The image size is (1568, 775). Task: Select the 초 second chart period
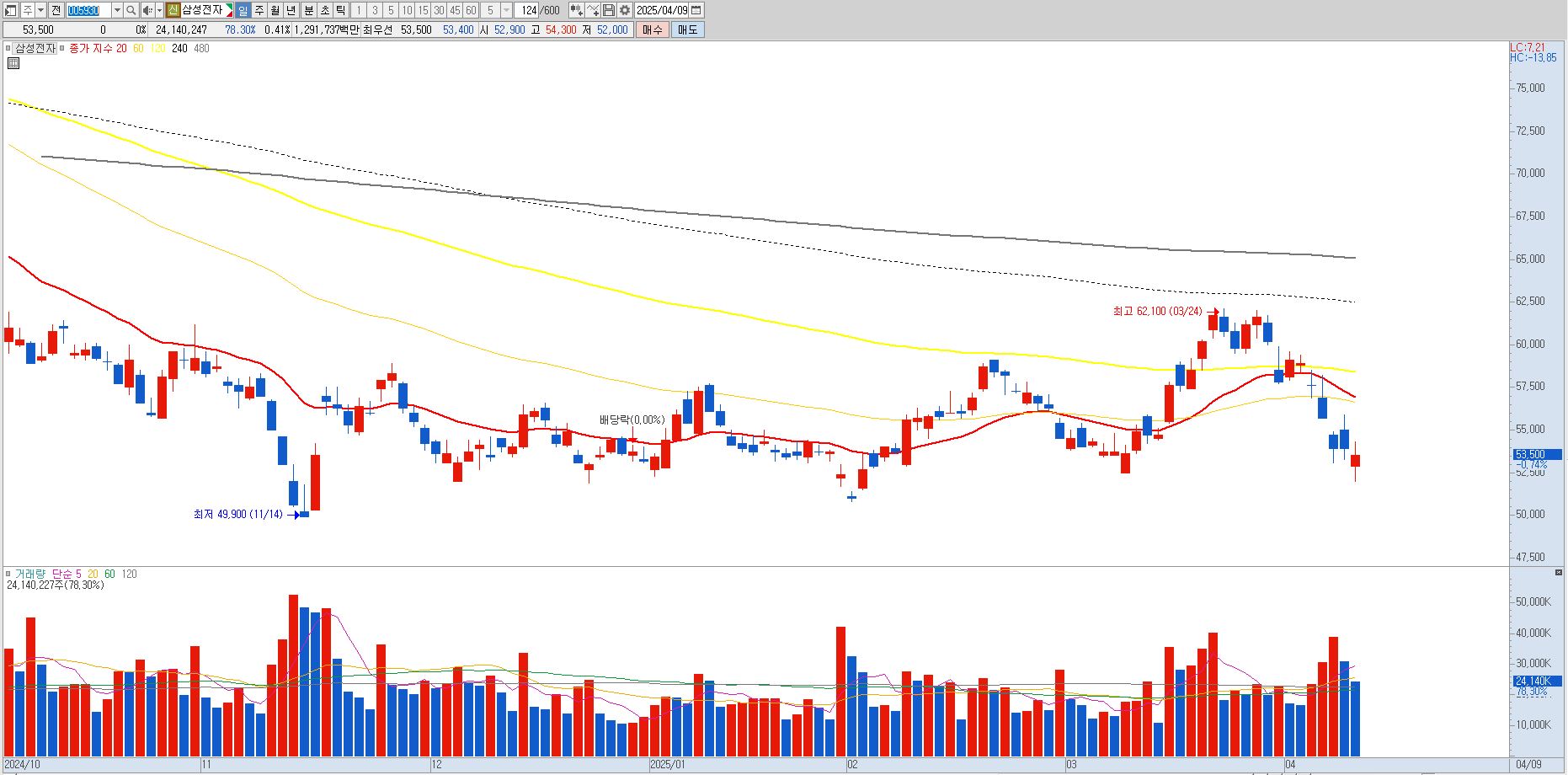[324, 10]
